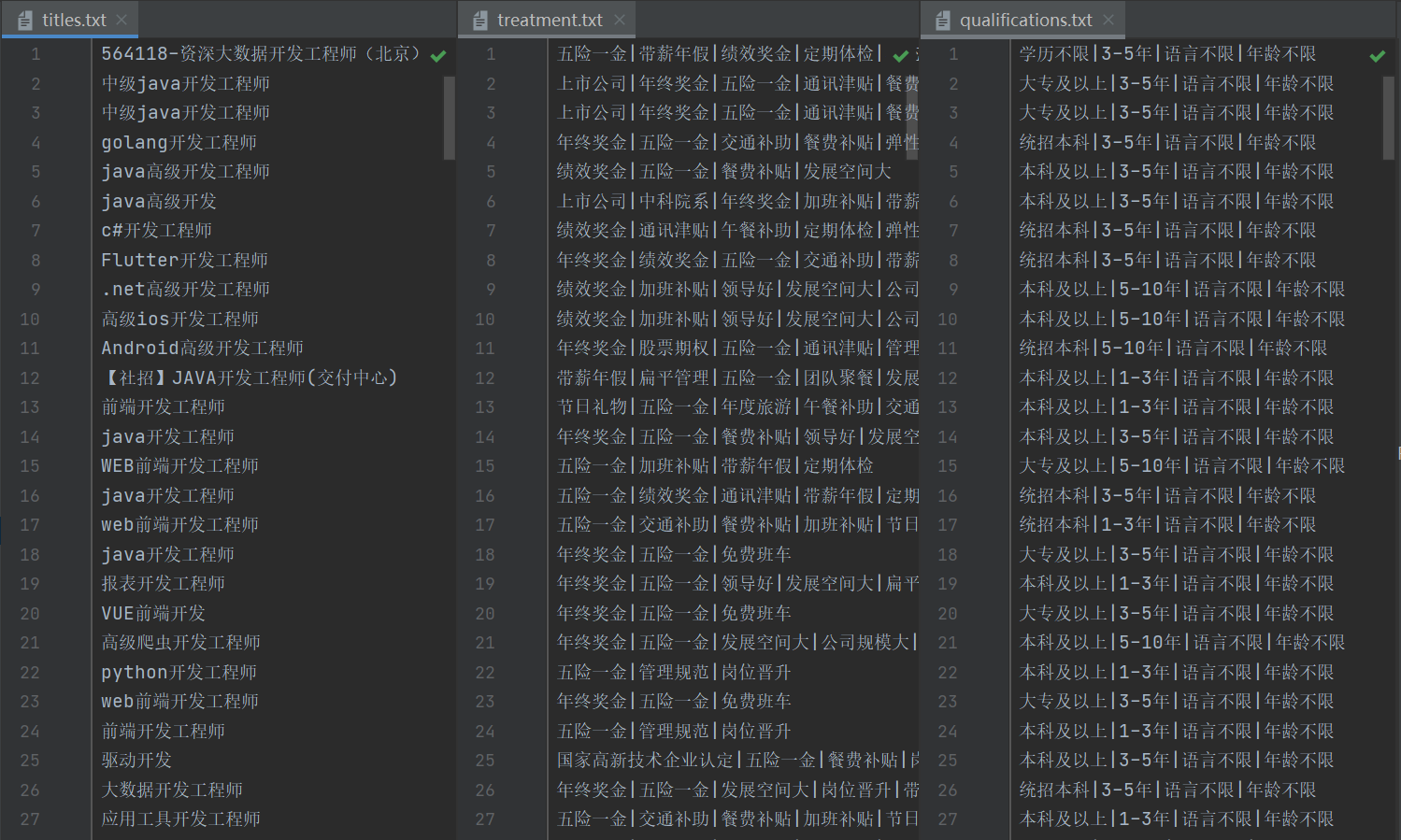
Task: Click the titles.txt editor vertical scrollbar thumb
Action: [450, 118]
